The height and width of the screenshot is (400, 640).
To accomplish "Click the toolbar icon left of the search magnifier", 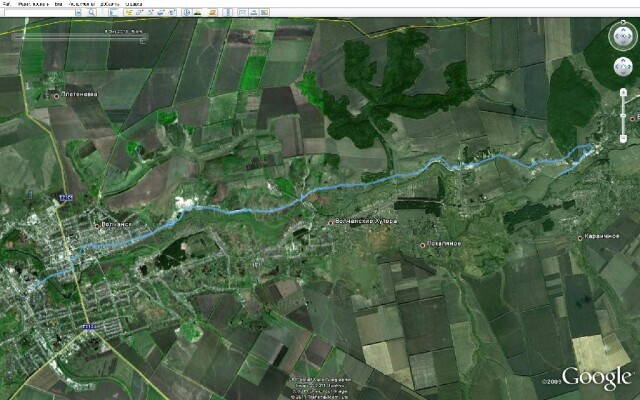I will coord(78,12).
